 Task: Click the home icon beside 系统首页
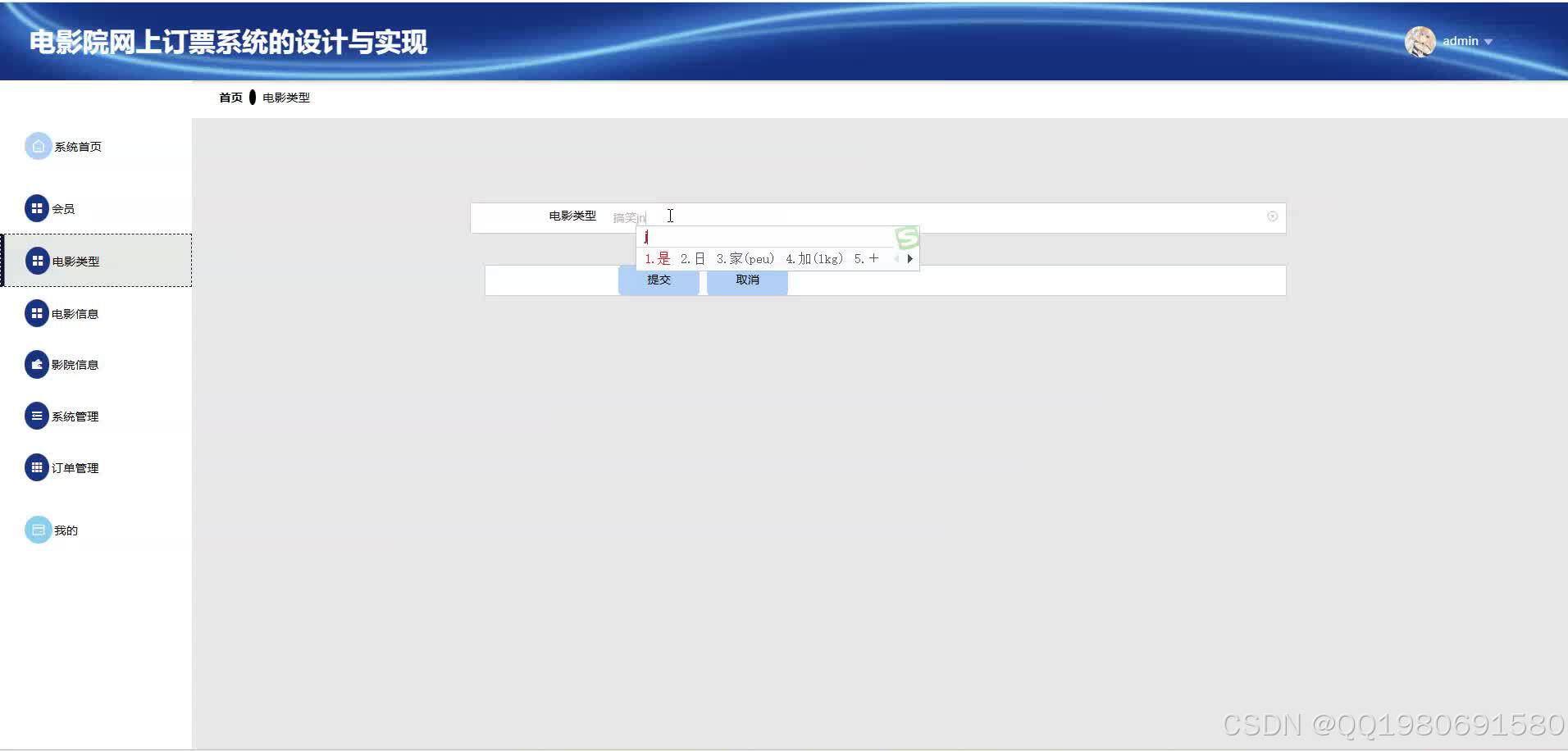coord(38,146)
